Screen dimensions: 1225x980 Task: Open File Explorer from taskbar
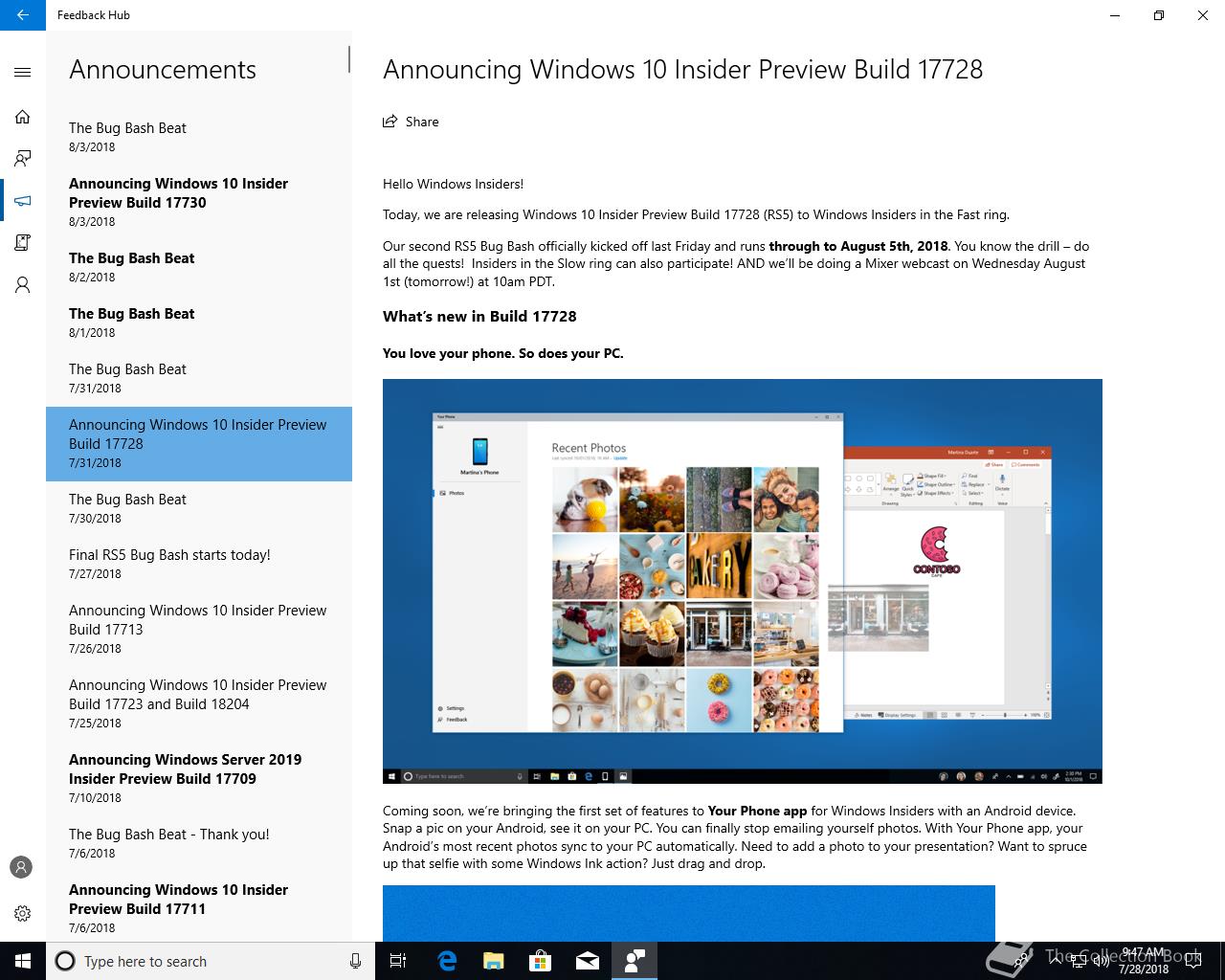[493, 961]
